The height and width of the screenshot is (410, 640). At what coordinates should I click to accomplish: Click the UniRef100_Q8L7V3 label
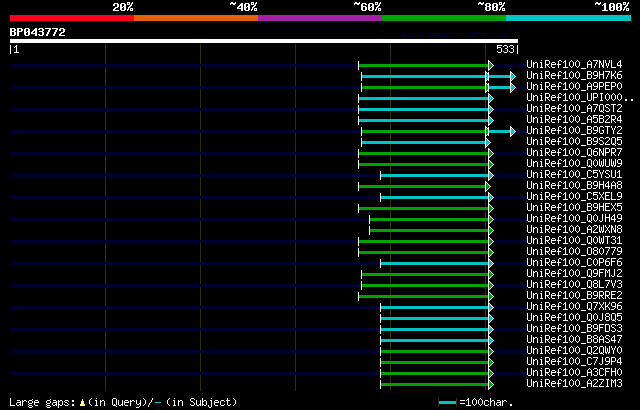pos(574,285)
